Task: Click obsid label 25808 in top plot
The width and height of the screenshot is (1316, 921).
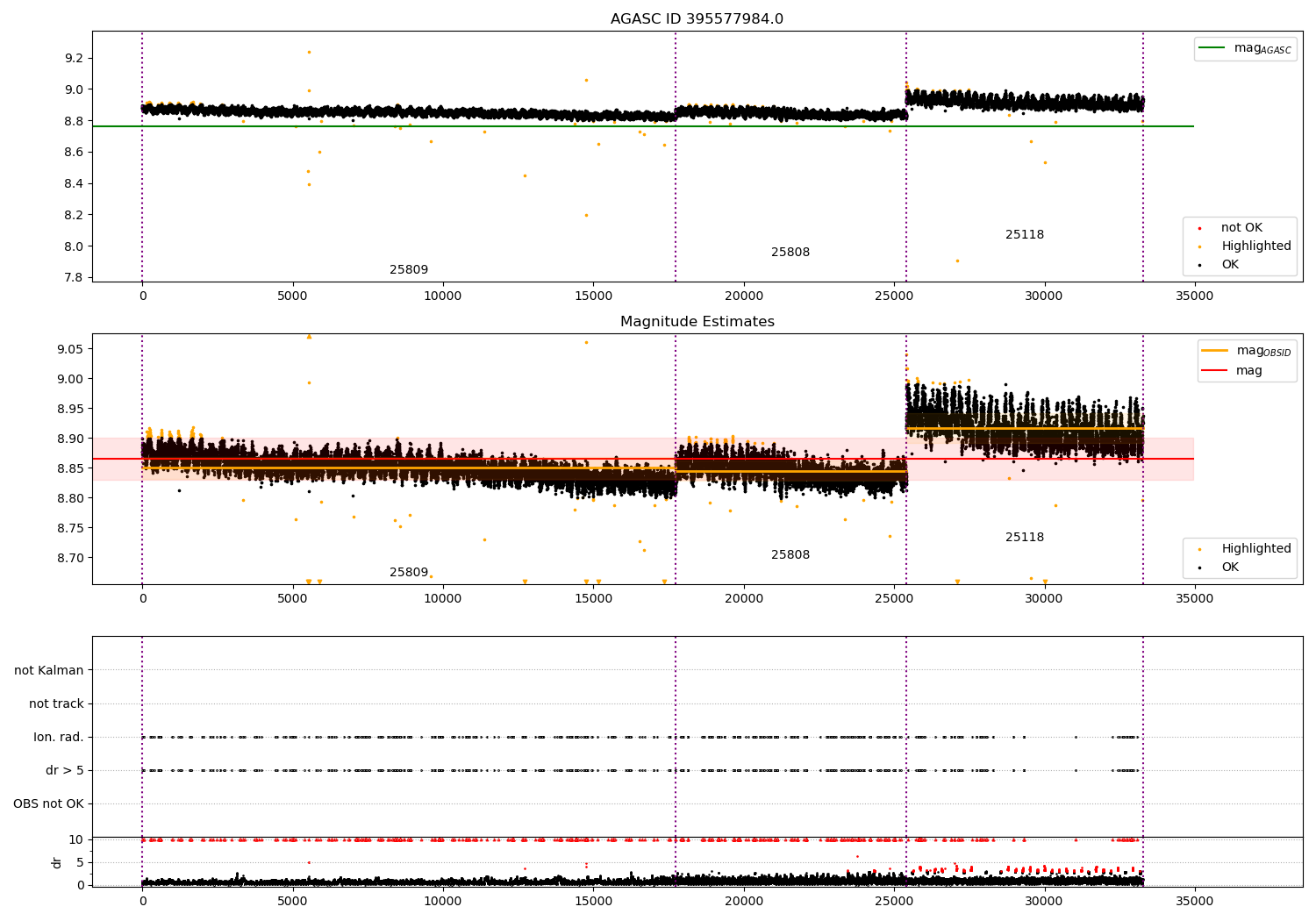Action: [x=790, y=253]
